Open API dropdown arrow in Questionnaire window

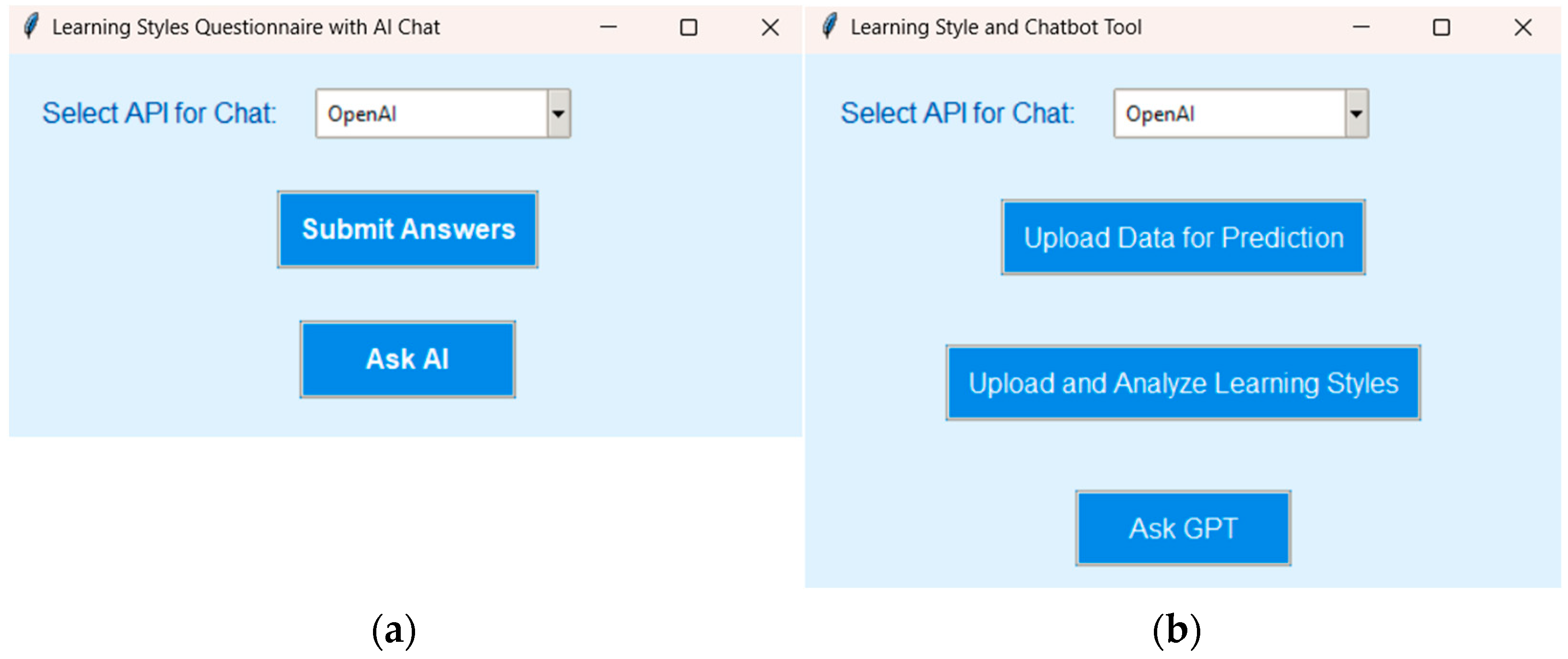coord(558,114)
